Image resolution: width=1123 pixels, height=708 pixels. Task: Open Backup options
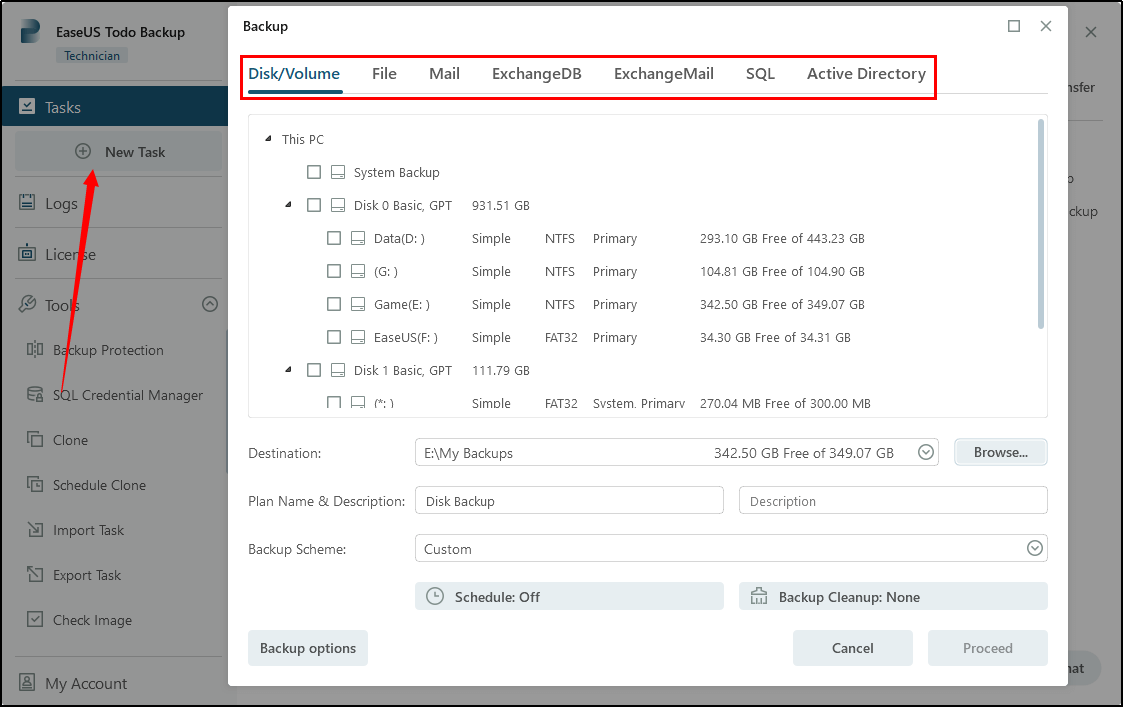[308, 648]
